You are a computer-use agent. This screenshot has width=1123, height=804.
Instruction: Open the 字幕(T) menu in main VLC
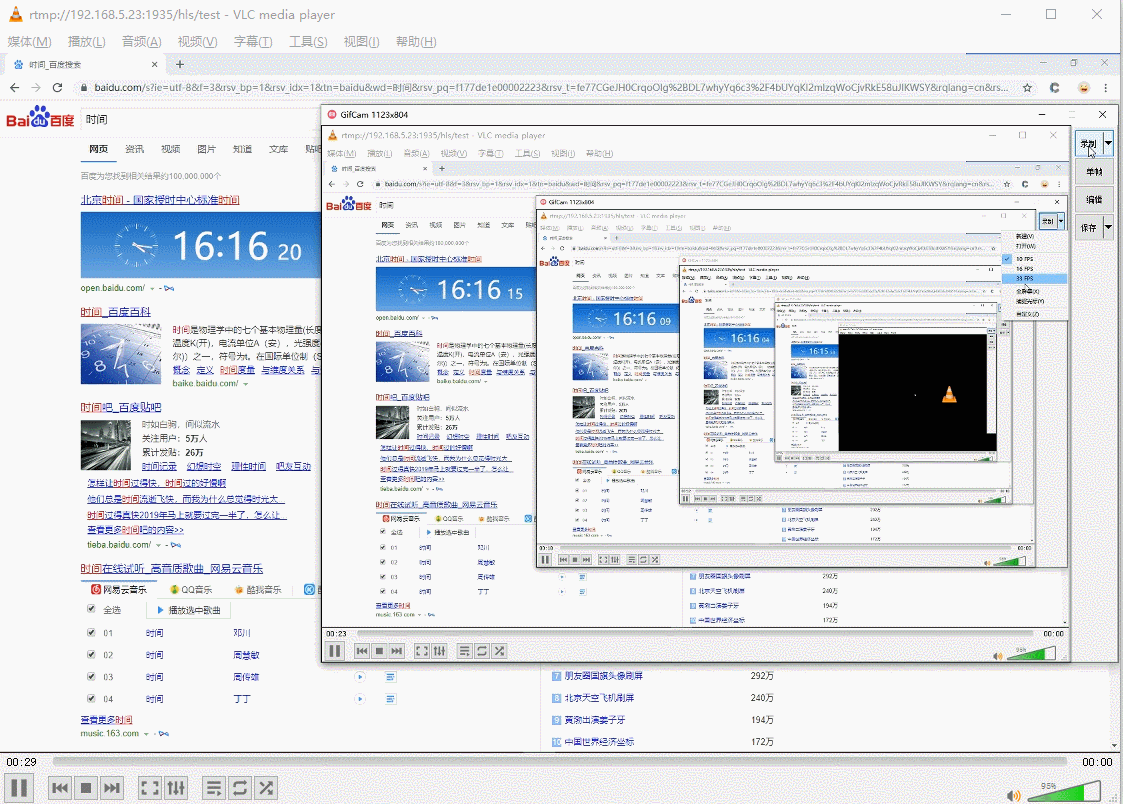pos(253,42)
